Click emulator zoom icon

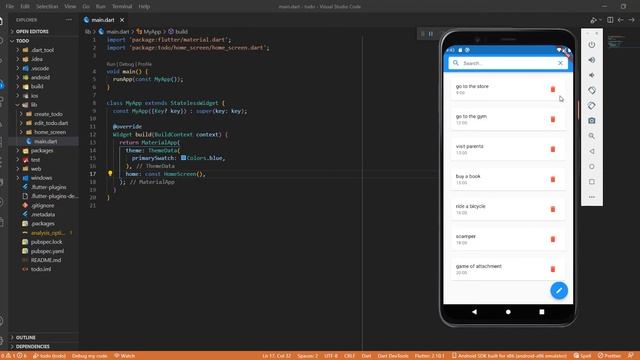pyautogui.click(x=591, y=136)
